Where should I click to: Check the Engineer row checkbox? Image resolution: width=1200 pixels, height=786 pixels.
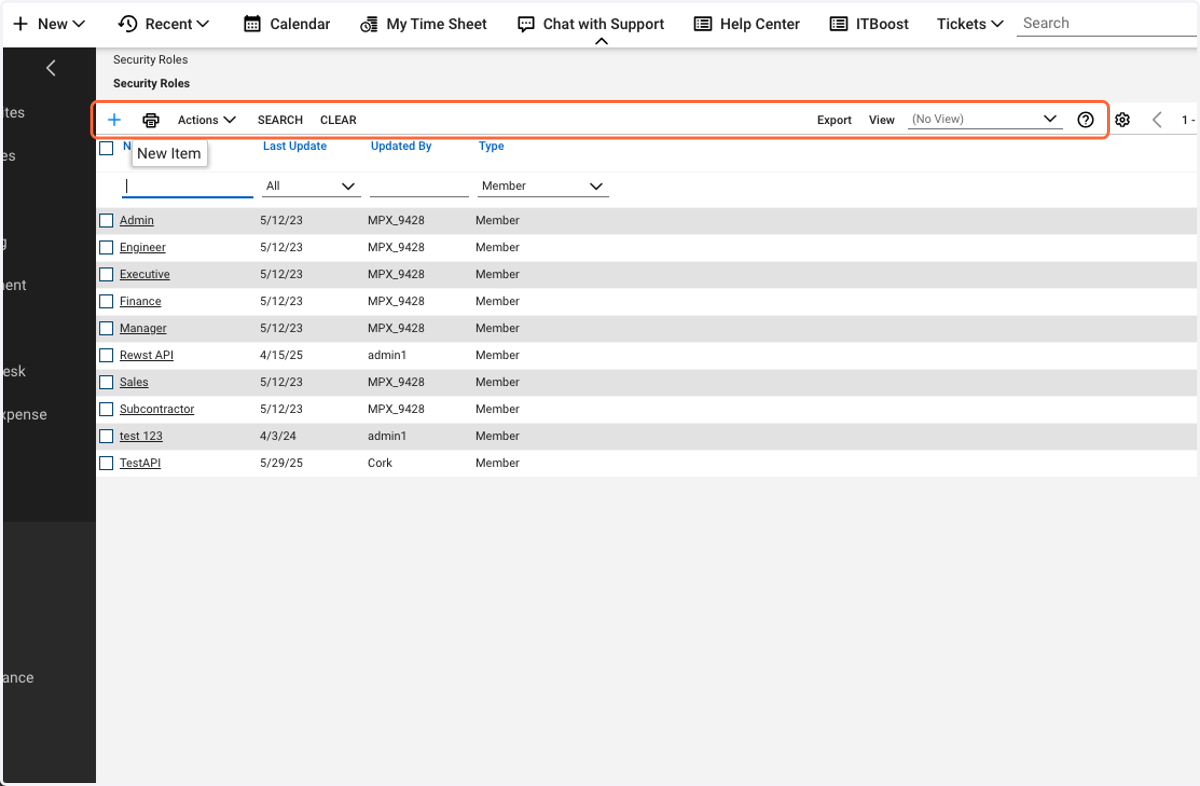[x=106, y=247]
